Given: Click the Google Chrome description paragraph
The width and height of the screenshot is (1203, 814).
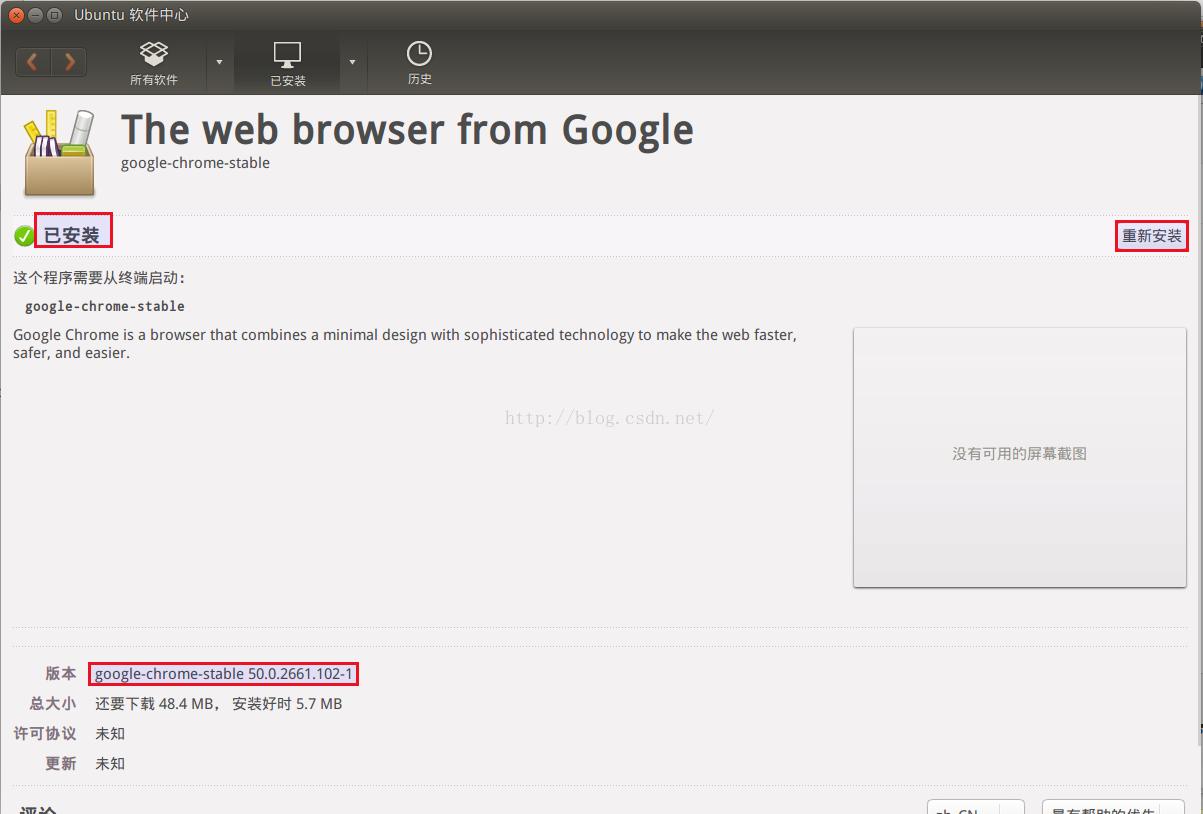Looking at the screenshot, I should 405,344.
